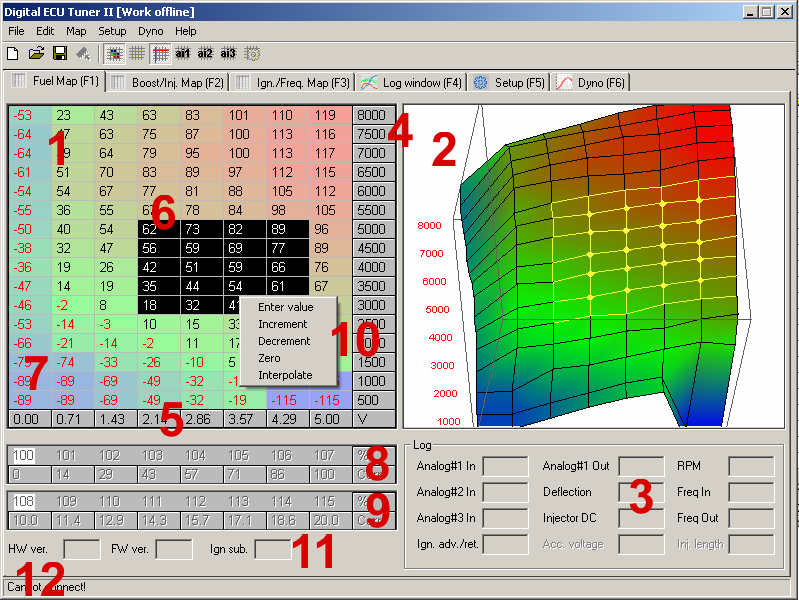Open the Map menu
Screen dimensions: 799x600
[x=76, y=31]
